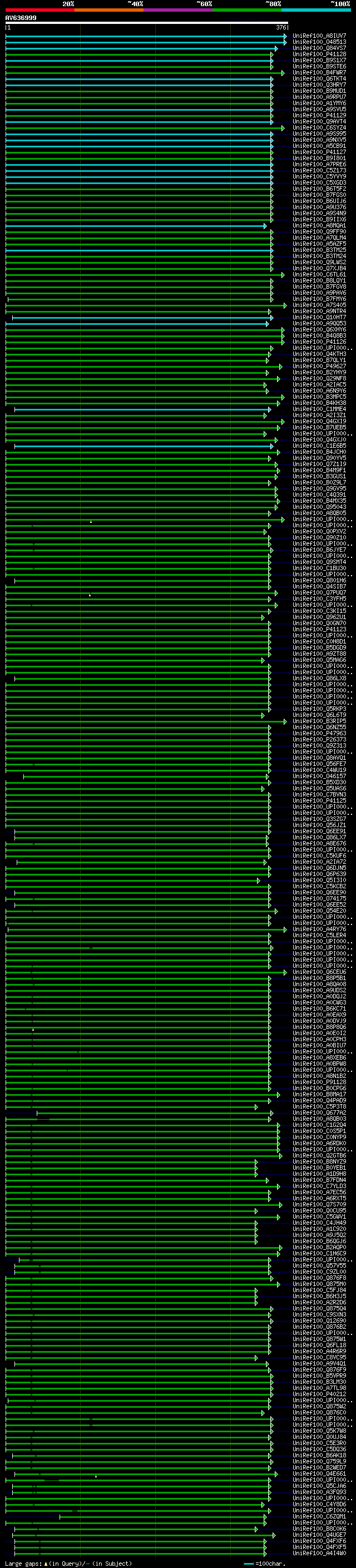Select alignment UniRef100_P49627
The image size is (356, 1568).
(319, 367)
